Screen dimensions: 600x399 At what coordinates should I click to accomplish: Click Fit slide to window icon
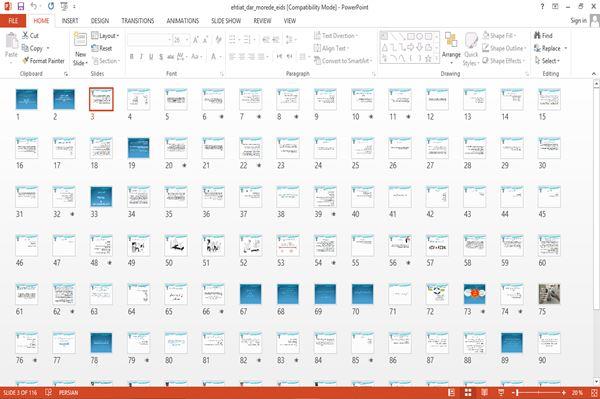(x=594, y=392)
